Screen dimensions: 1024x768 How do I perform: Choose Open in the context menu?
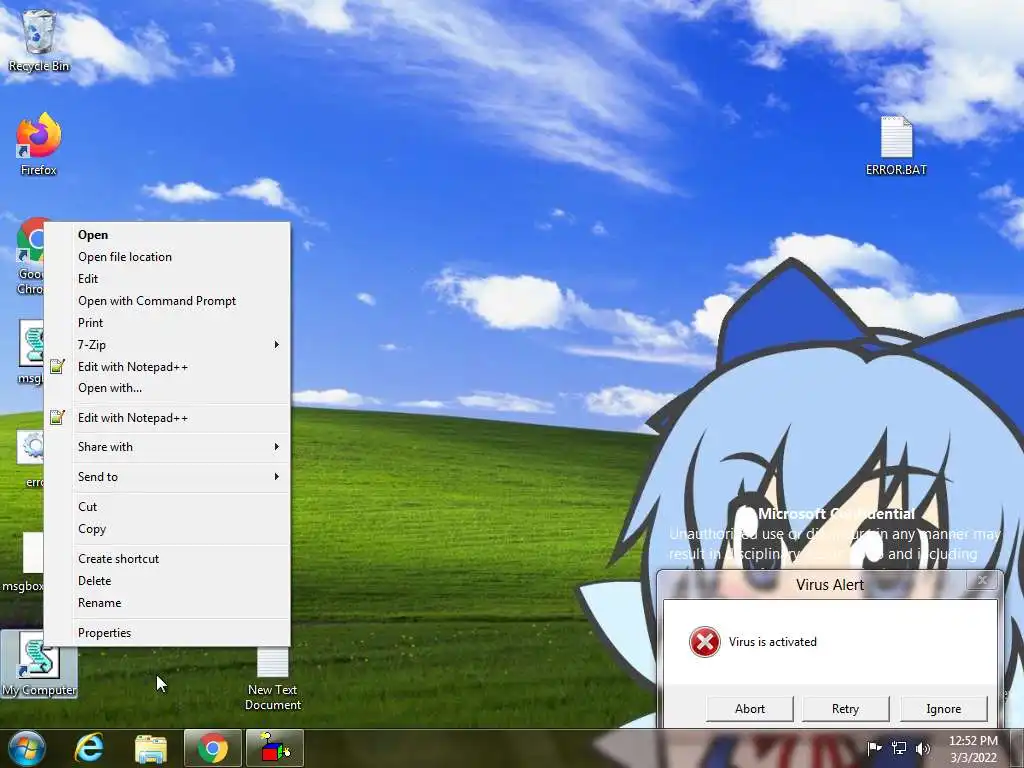point(167,235)
